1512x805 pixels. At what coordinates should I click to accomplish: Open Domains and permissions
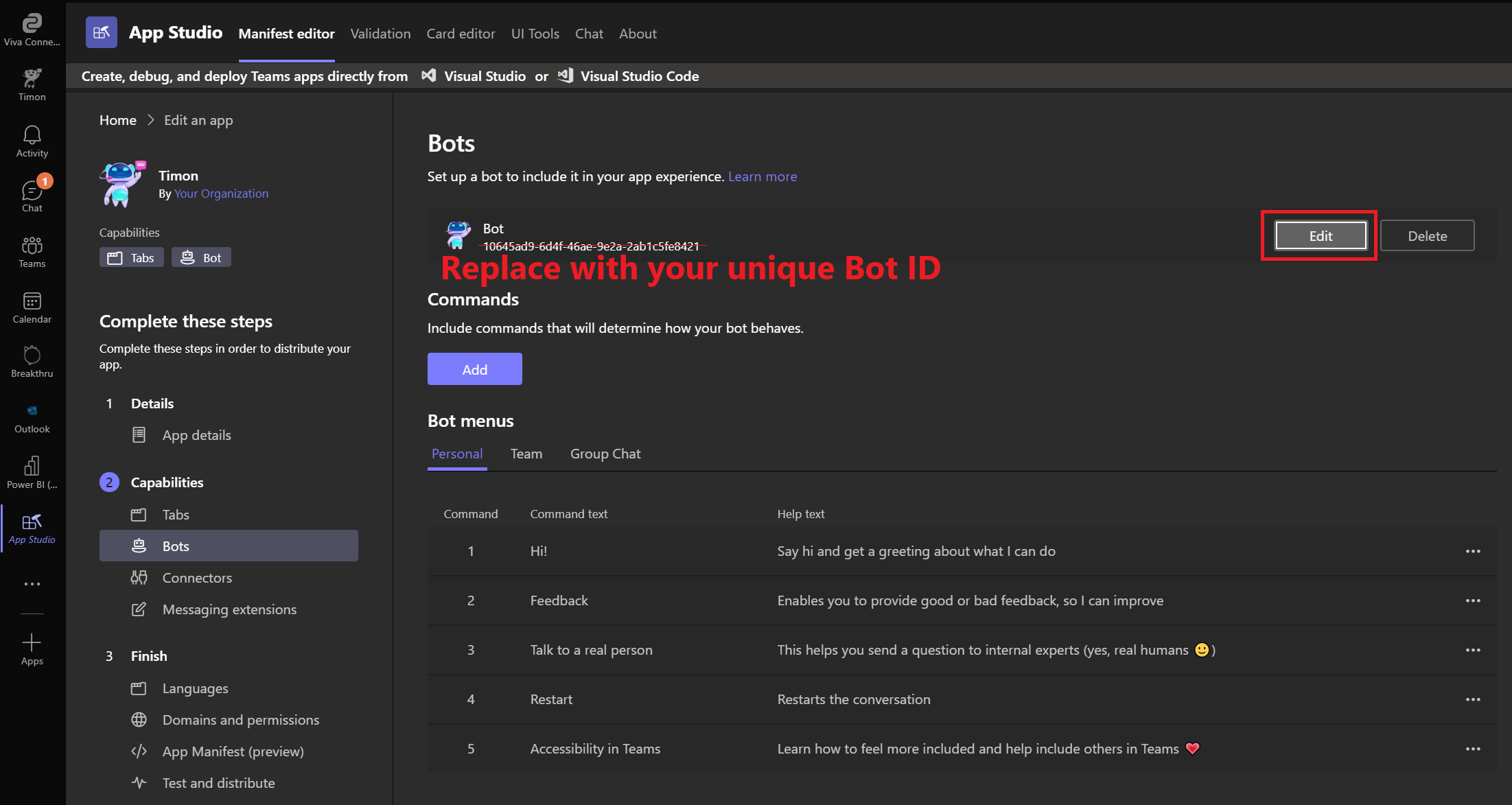[x=240, y=720]
